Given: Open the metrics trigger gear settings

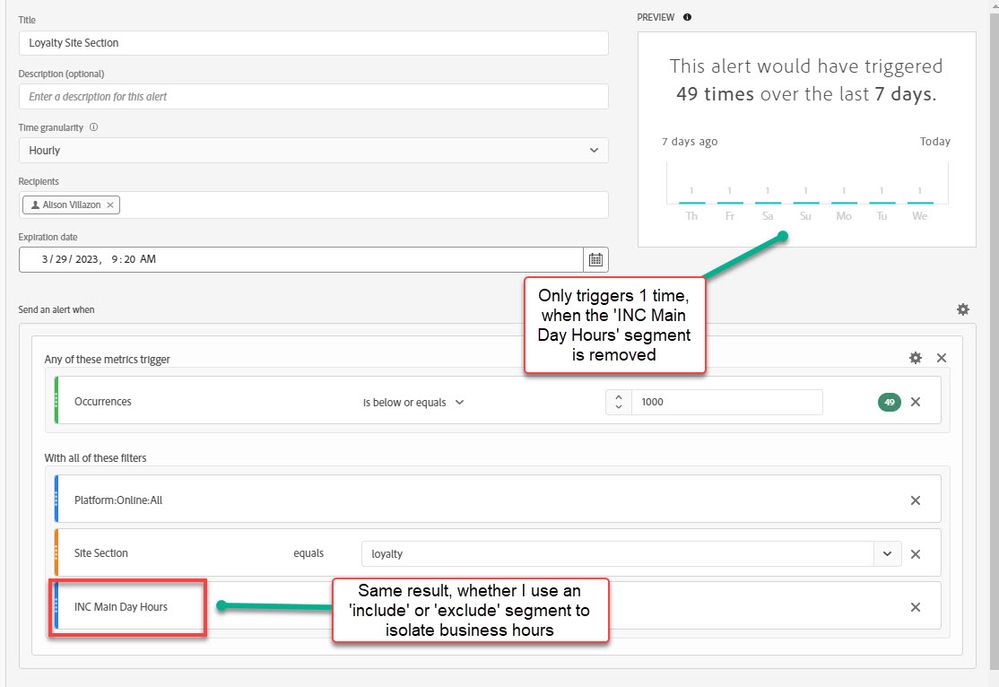Looking at the screenshot, I should [x=915, y=358].
